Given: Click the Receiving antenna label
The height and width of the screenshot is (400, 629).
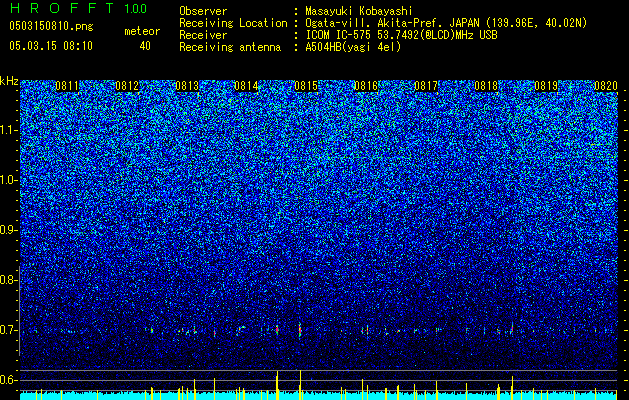Looking at the screenshot, I should pyautogui.click(x=230, y=47).
